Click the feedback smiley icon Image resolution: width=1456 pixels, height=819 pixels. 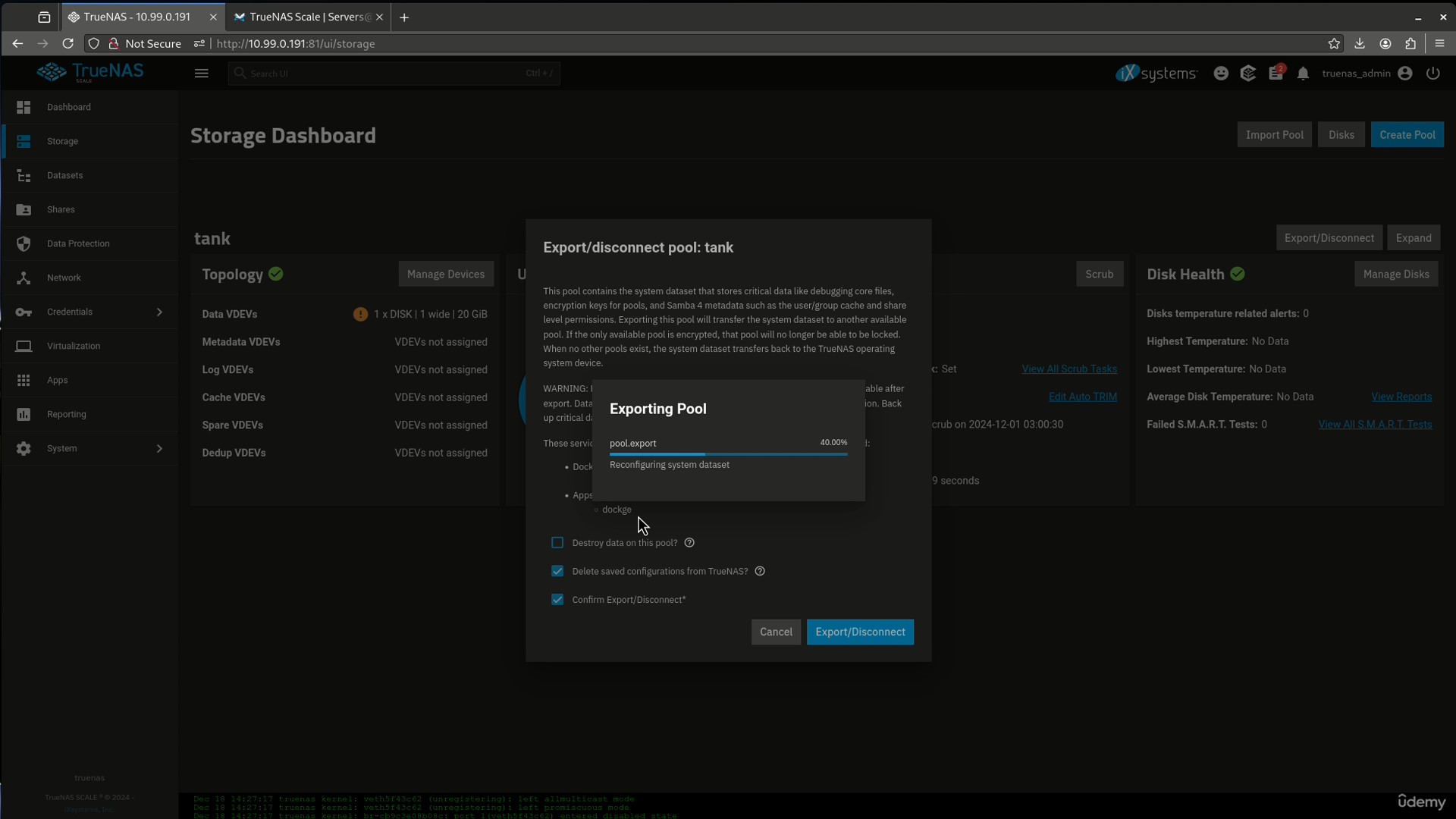pos(1221,74)
